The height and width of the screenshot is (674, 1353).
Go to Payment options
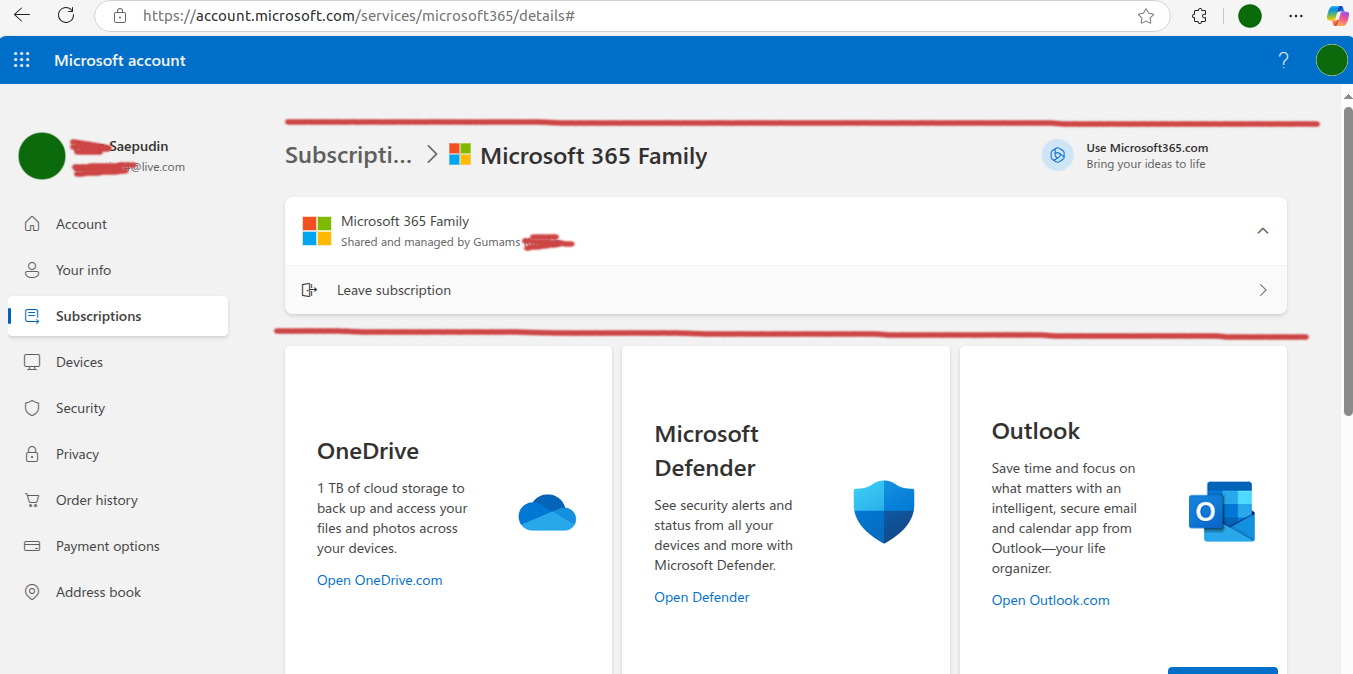[118, 546]
